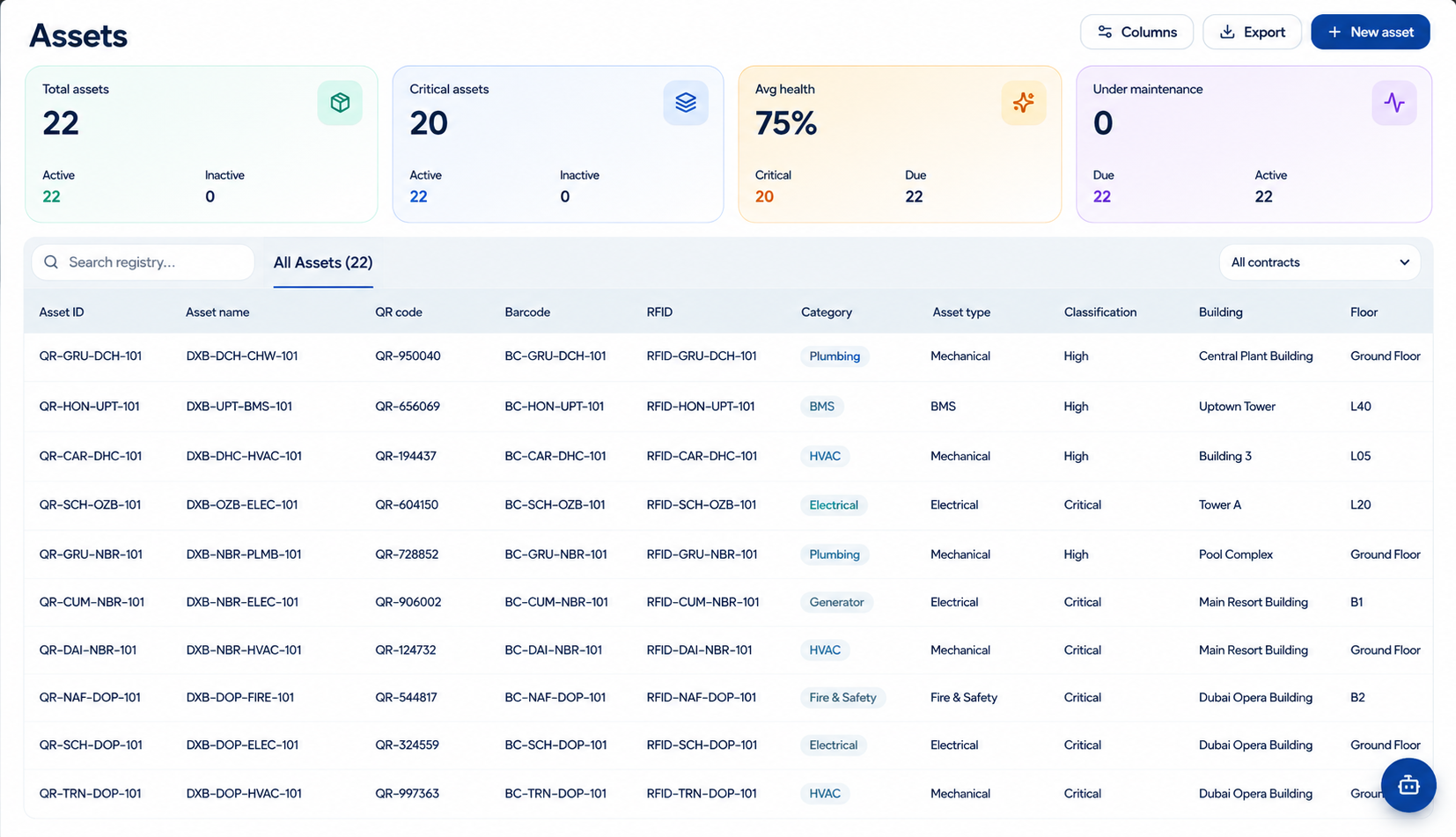Click the Critical assets count 20

click(429, 123)
